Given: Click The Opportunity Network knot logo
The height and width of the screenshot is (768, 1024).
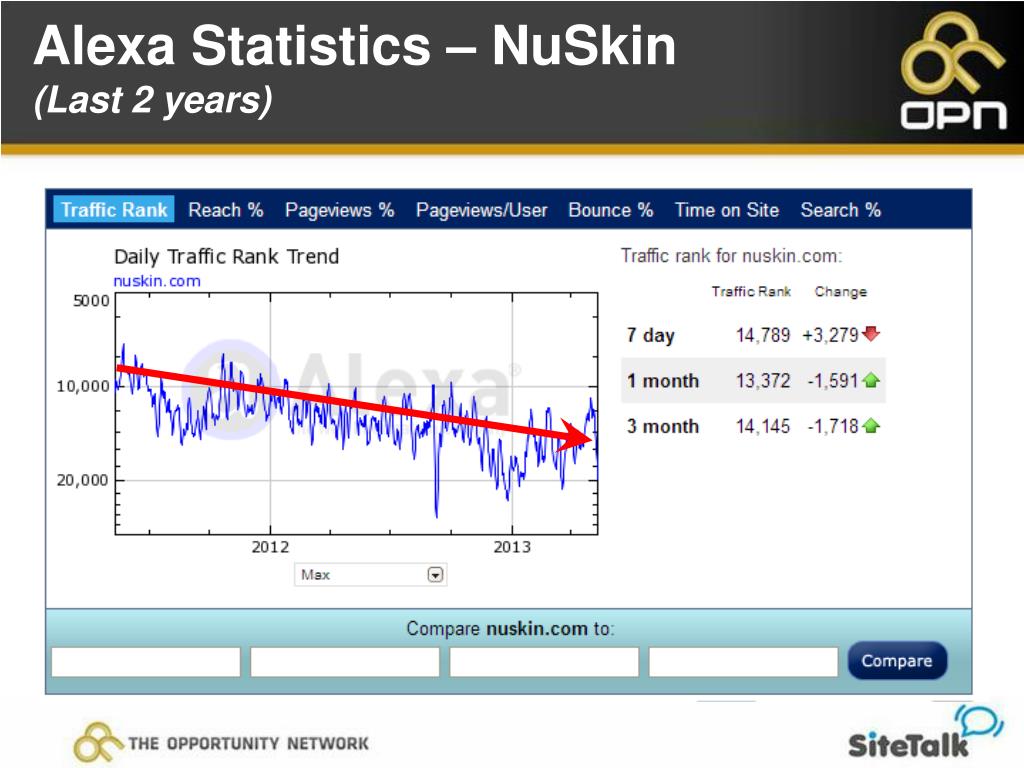Looking at the screenshot, I should click(x=98, y=742).
